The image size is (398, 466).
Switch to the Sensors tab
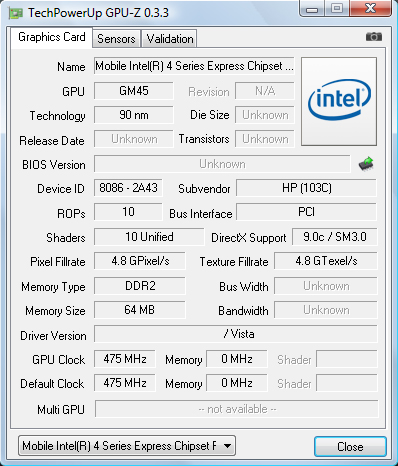click(116, 39)
